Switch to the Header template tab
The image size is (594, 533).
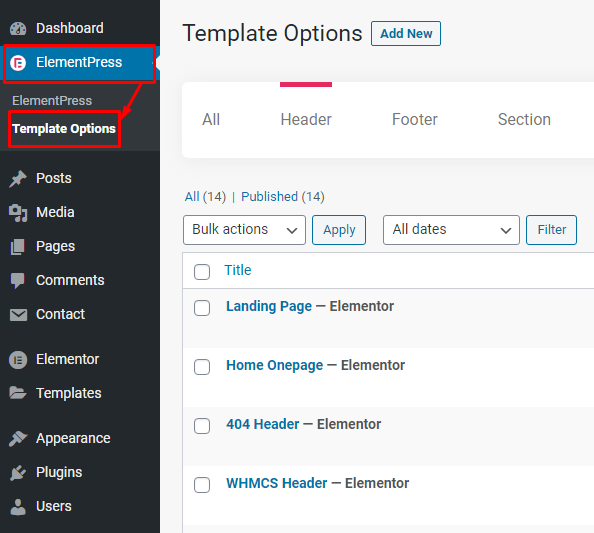point(306,120)
